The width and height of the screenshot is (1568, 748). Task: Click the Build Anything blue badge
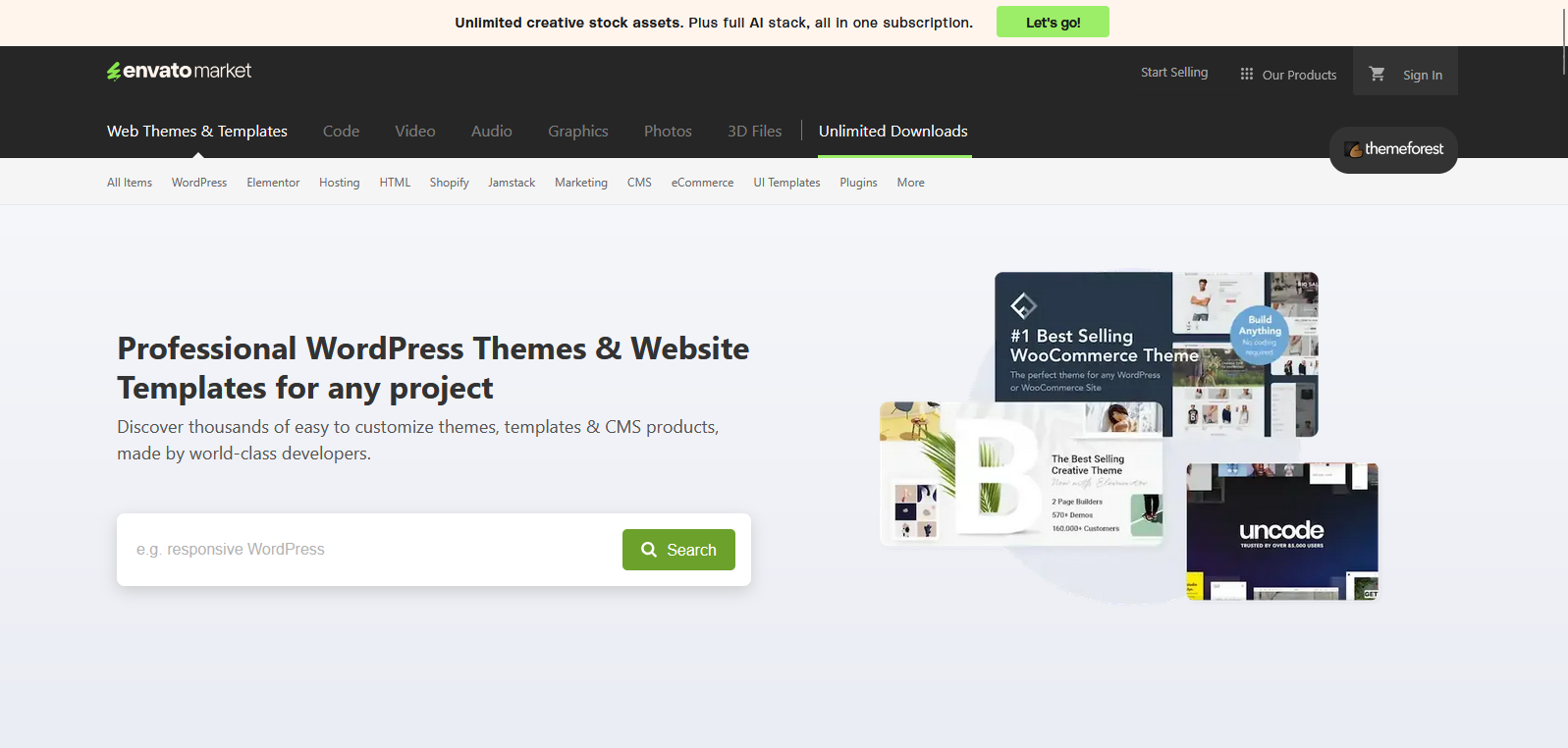coord(1260,335)
